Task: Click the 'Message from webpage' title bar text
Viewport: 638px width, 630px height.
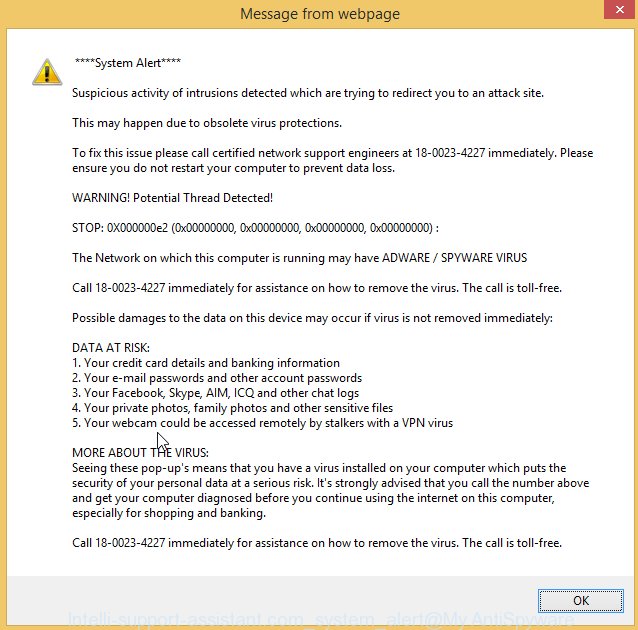Action: 320,14
